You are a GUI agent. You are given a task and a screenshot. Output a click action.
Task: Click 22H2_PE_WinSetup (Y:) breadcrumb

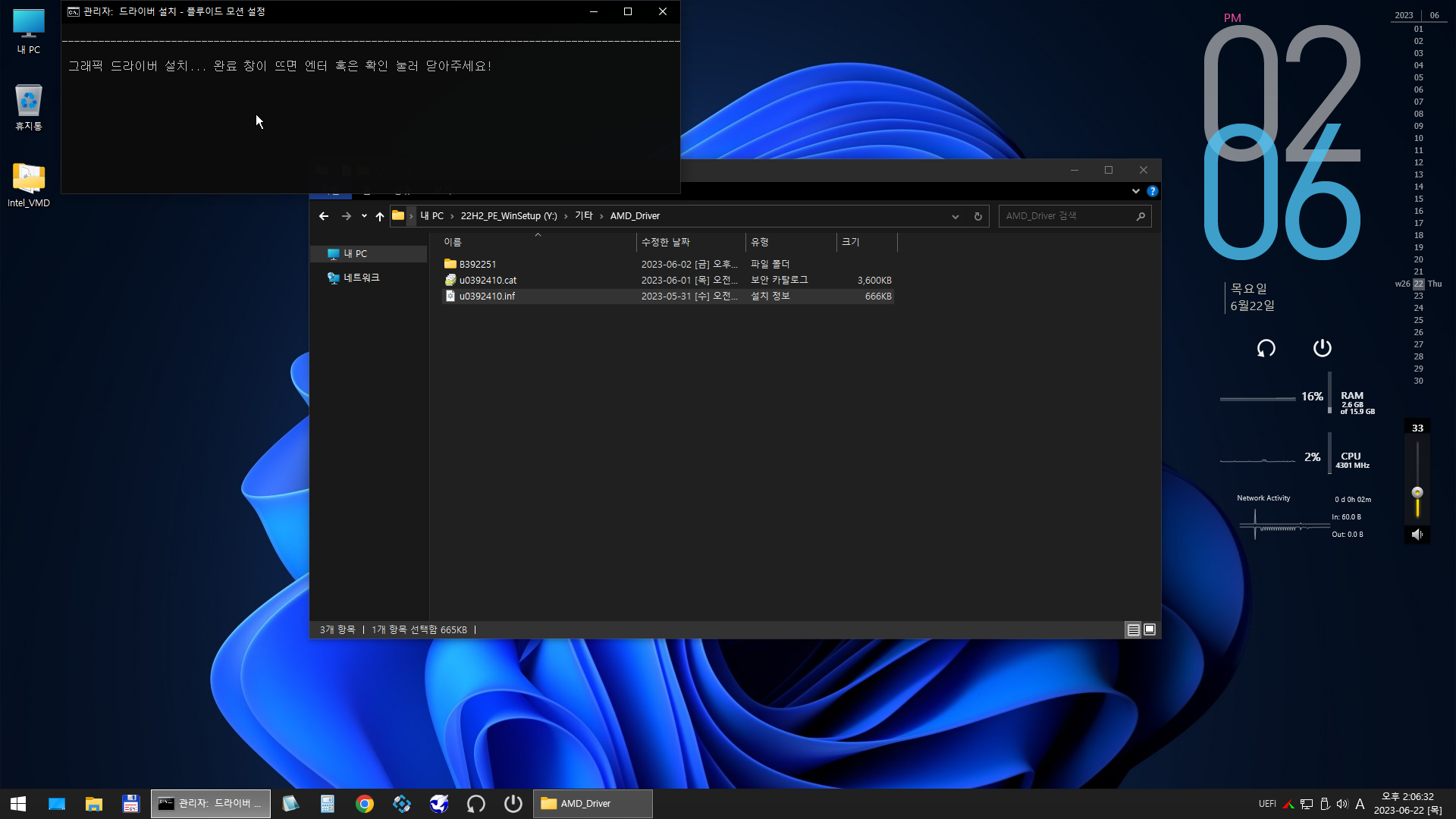[509, 216]
